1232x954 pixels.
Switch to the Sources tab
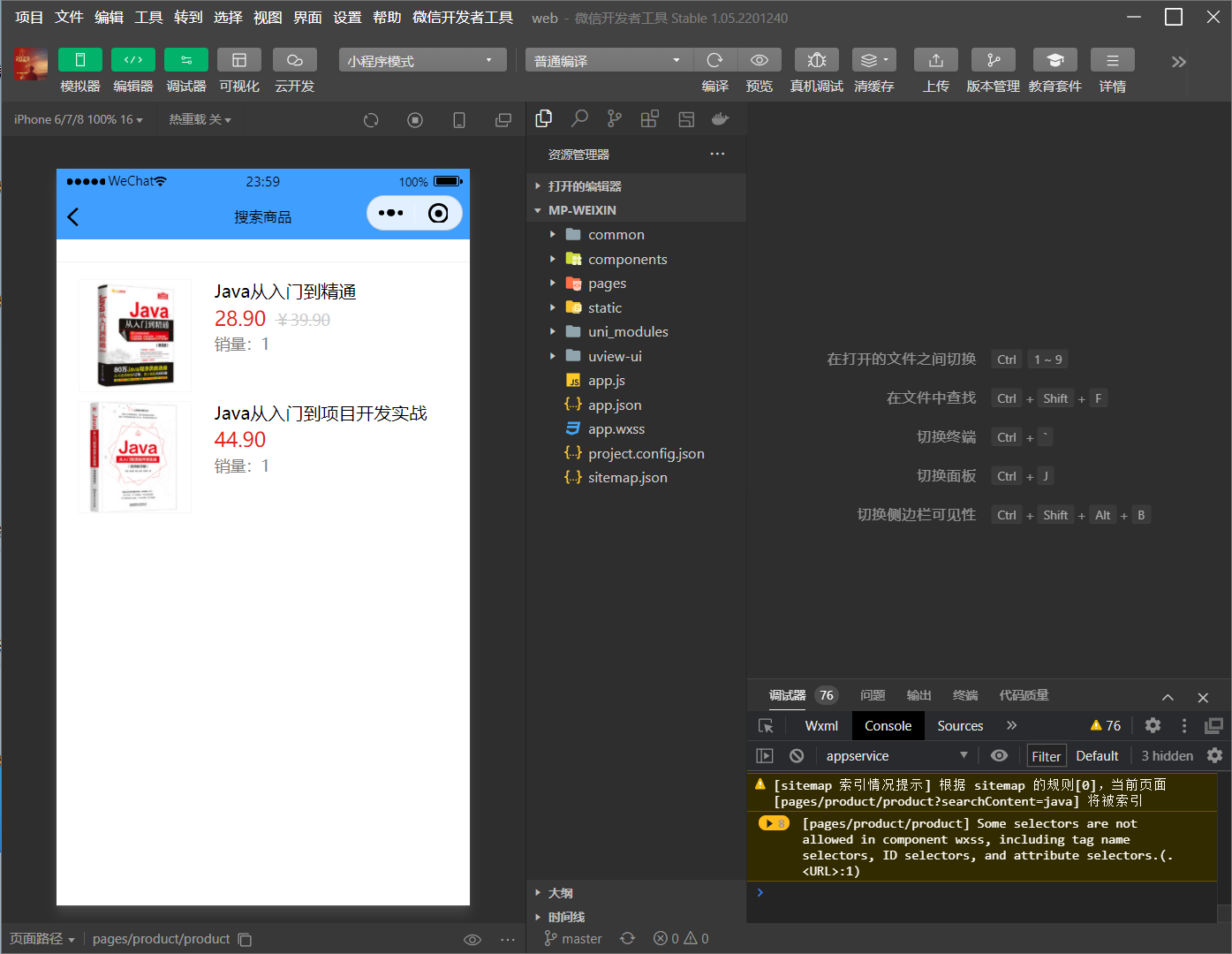(960, 725)
